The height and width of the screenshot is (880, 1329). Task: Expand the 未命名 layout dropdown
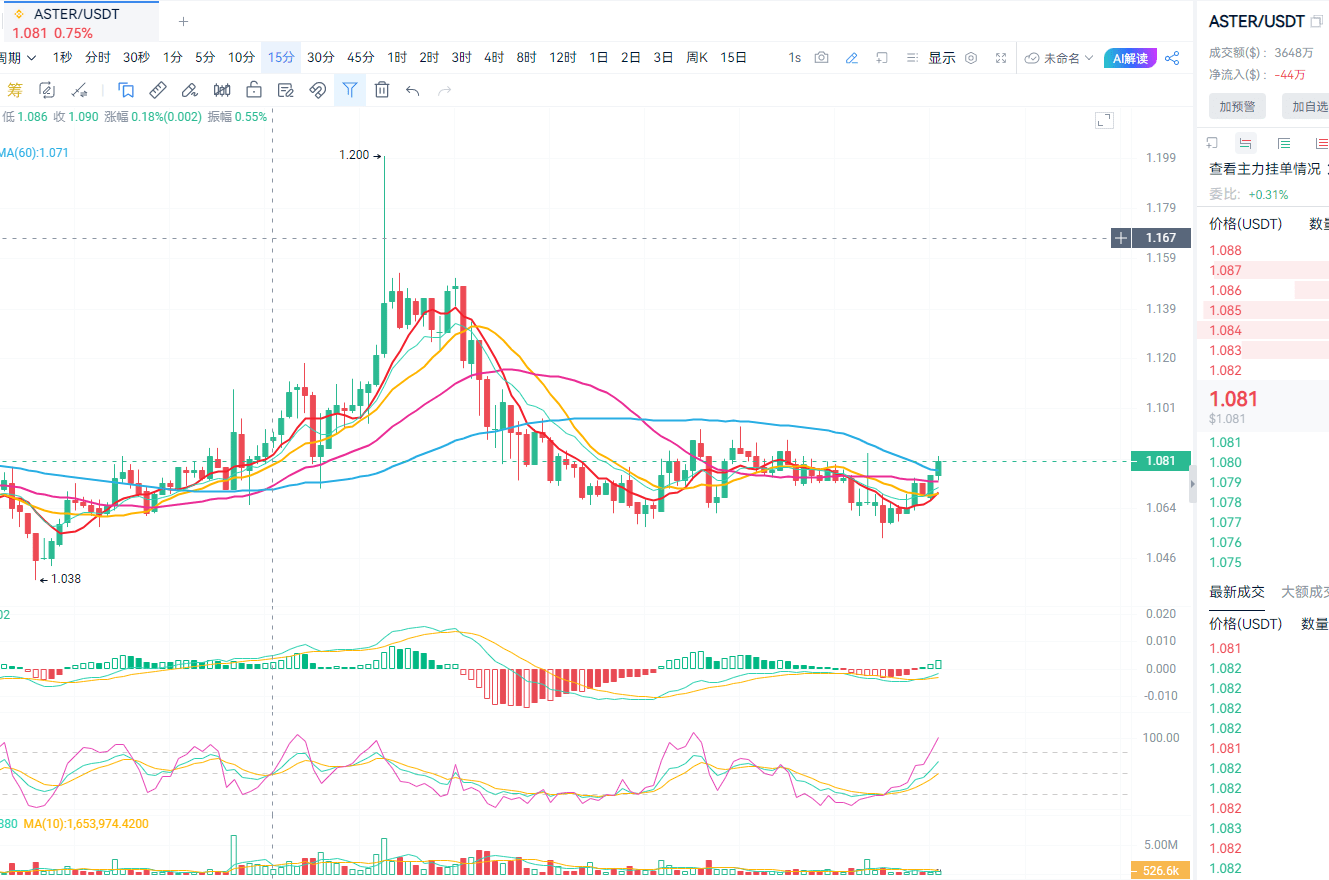1059,58
